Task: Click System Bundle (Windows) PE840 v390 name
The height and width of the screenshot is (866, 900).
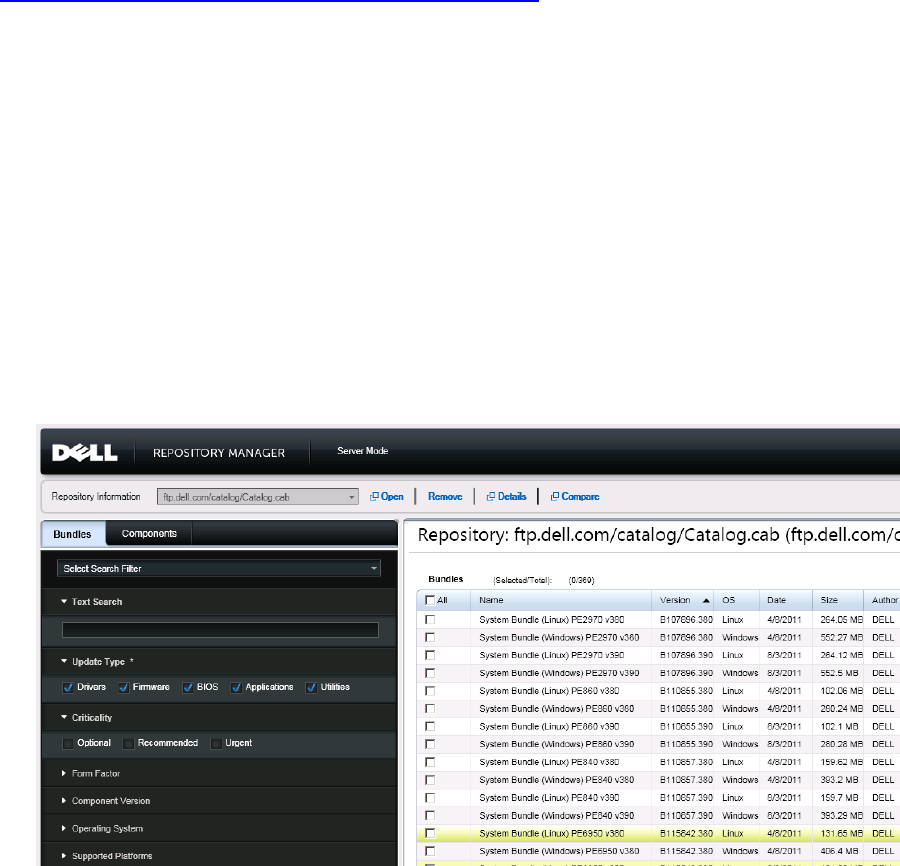Action: coord(557,815)
